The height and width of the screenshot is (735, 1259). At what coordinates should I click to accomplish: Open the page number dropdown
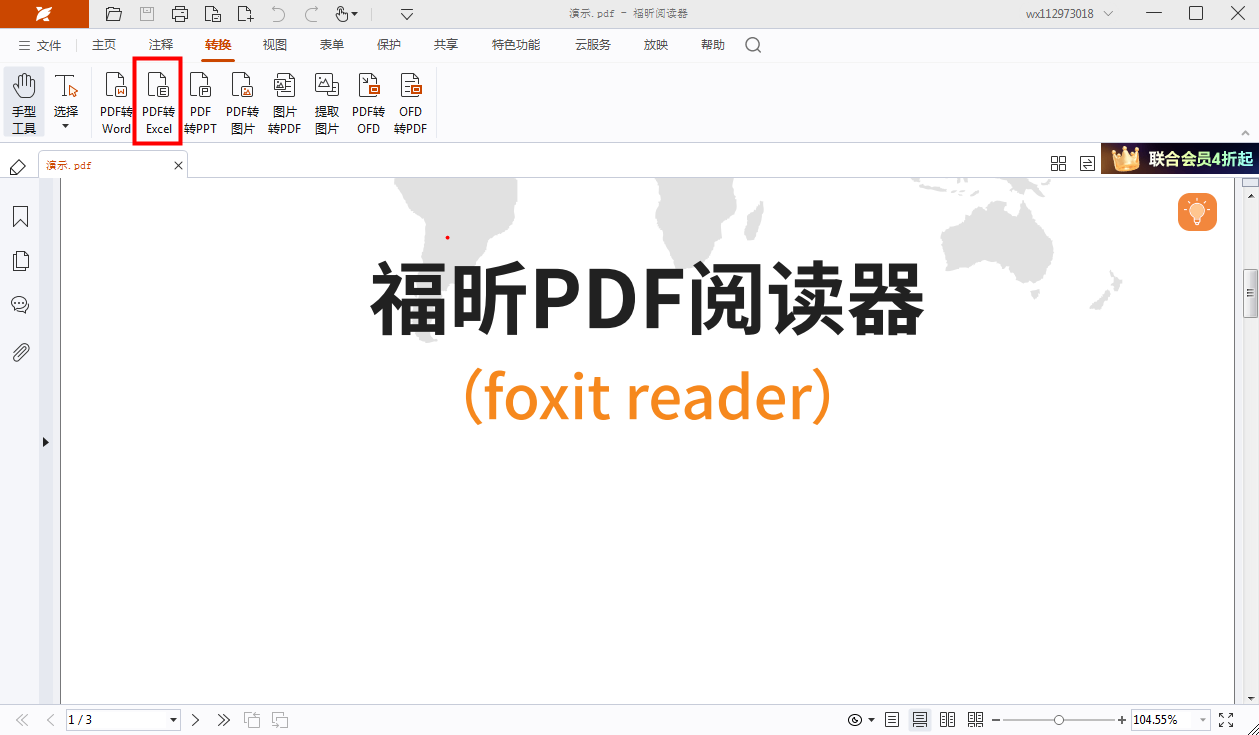[173, 720]
